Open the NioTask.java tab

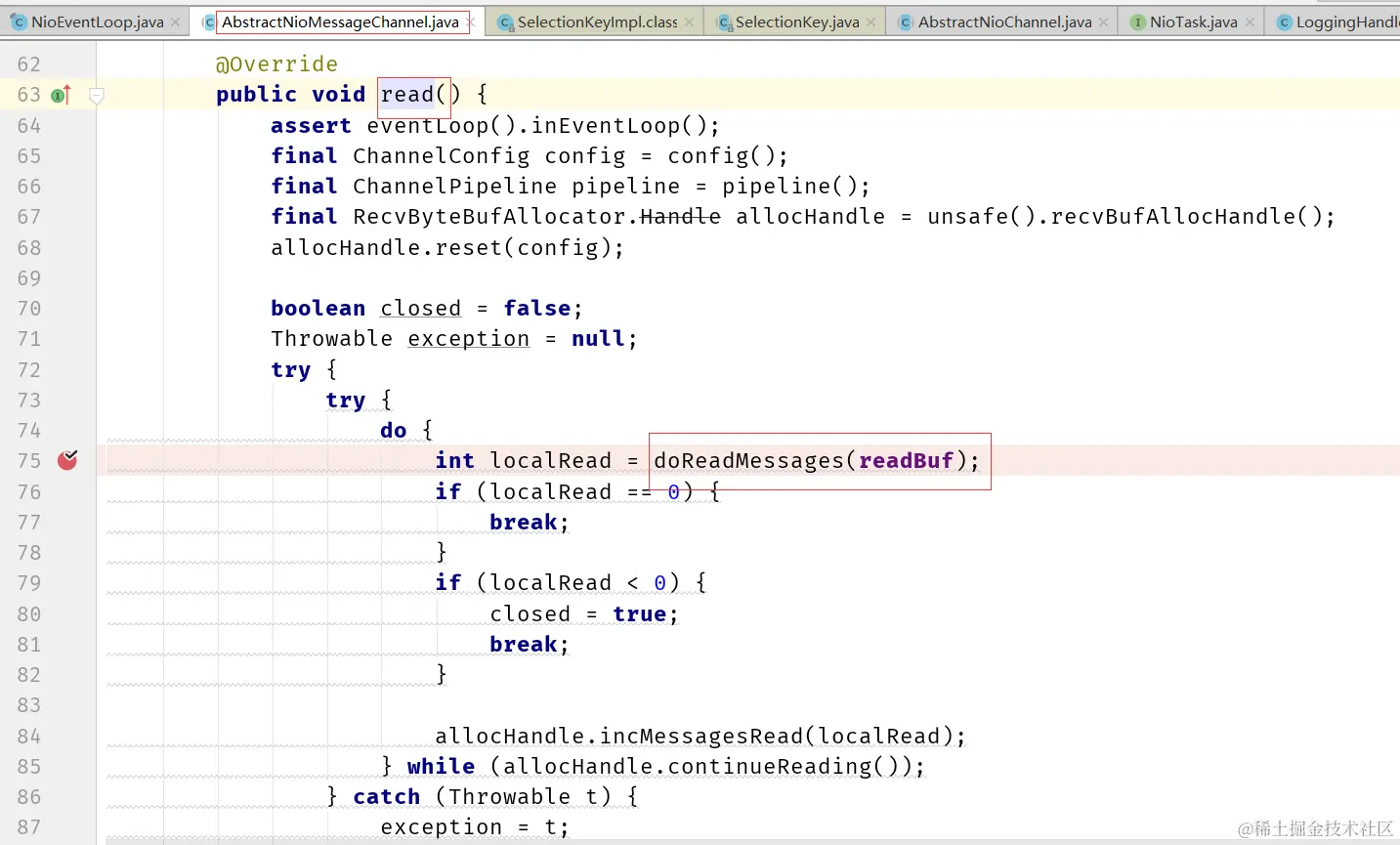click(1193, 21)
